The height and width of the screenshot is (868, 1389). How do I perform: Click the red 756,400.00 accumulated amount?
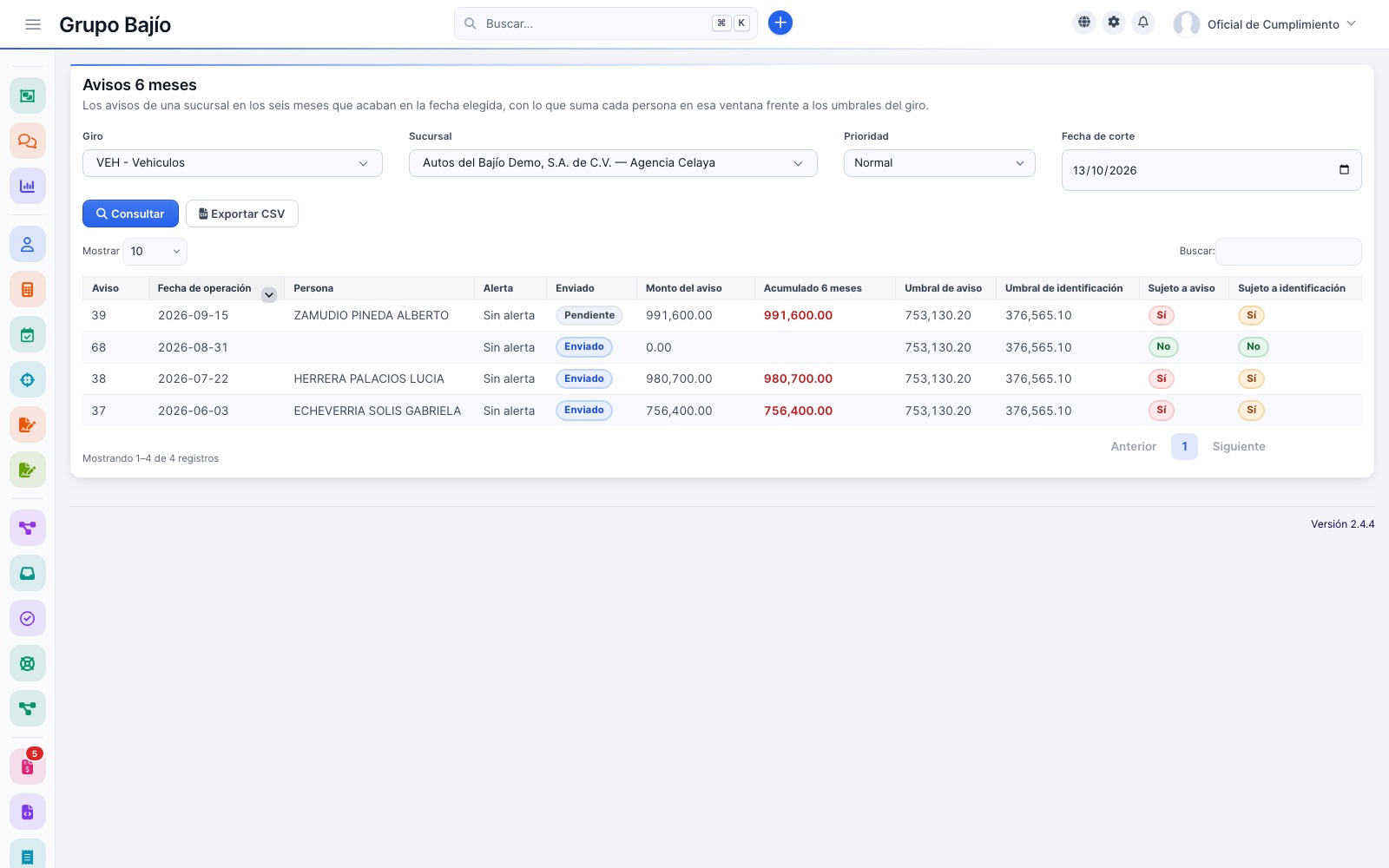pyautogui.click(x=798, y=411)
